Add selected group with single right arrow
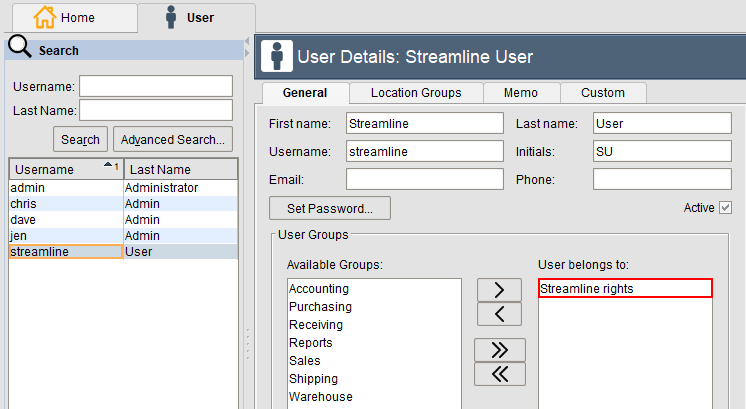 pos(499,289)
